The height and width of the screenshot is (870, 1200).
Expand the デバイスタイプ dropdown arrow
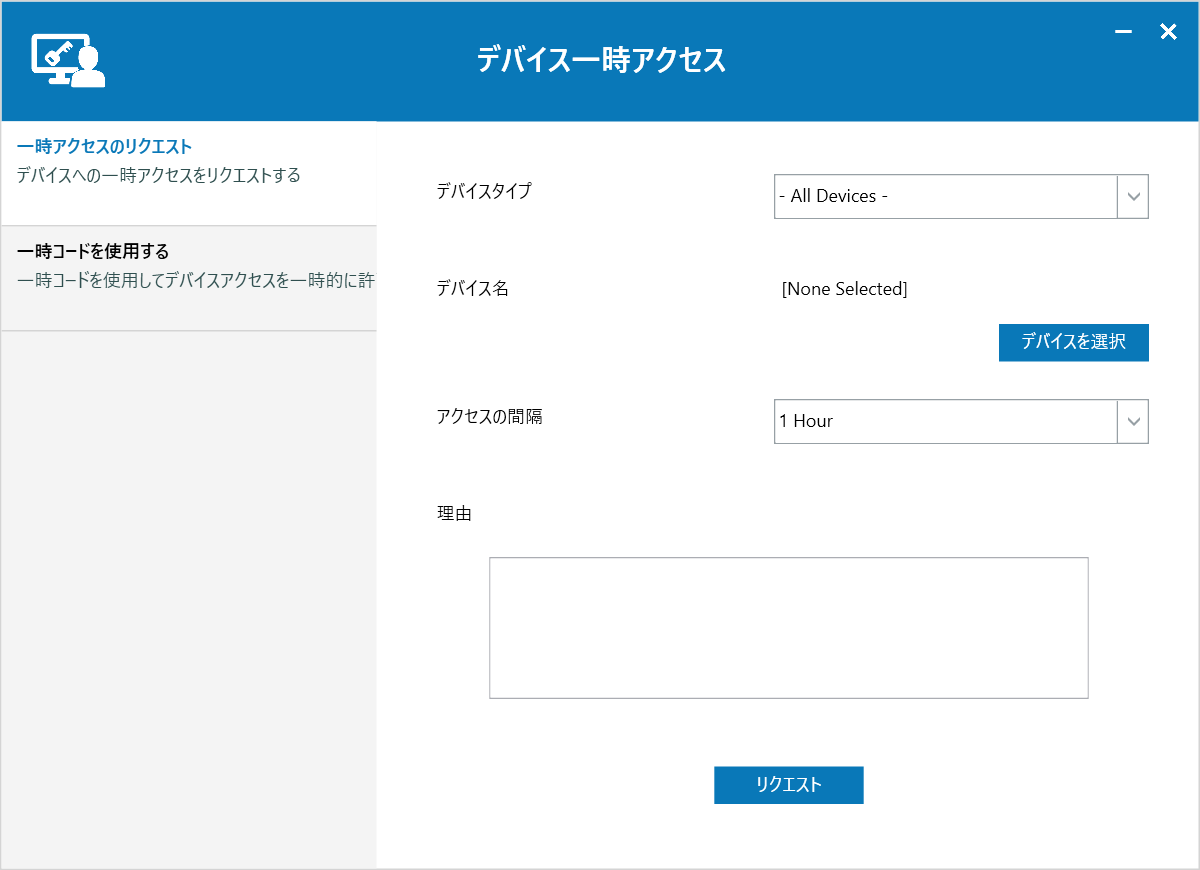pyautogui.click(x=1133, y=197)
